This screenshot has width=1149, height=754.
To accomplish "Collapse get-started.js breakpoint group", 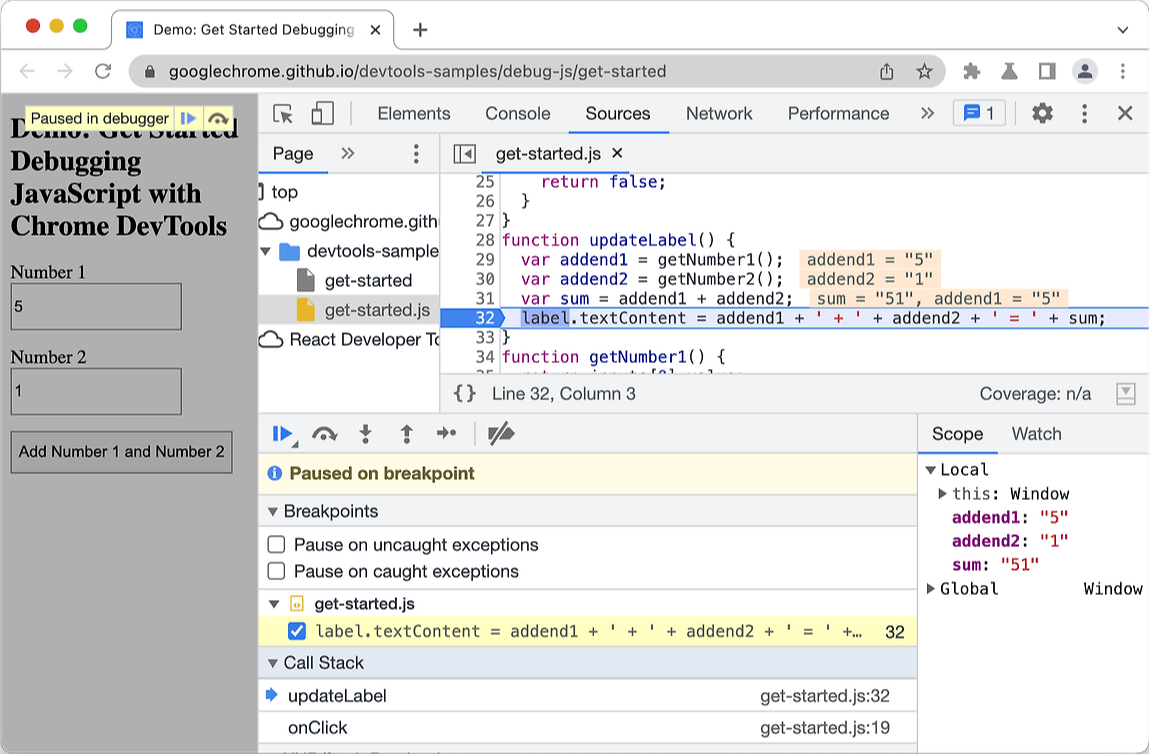I will pos(274,605).
